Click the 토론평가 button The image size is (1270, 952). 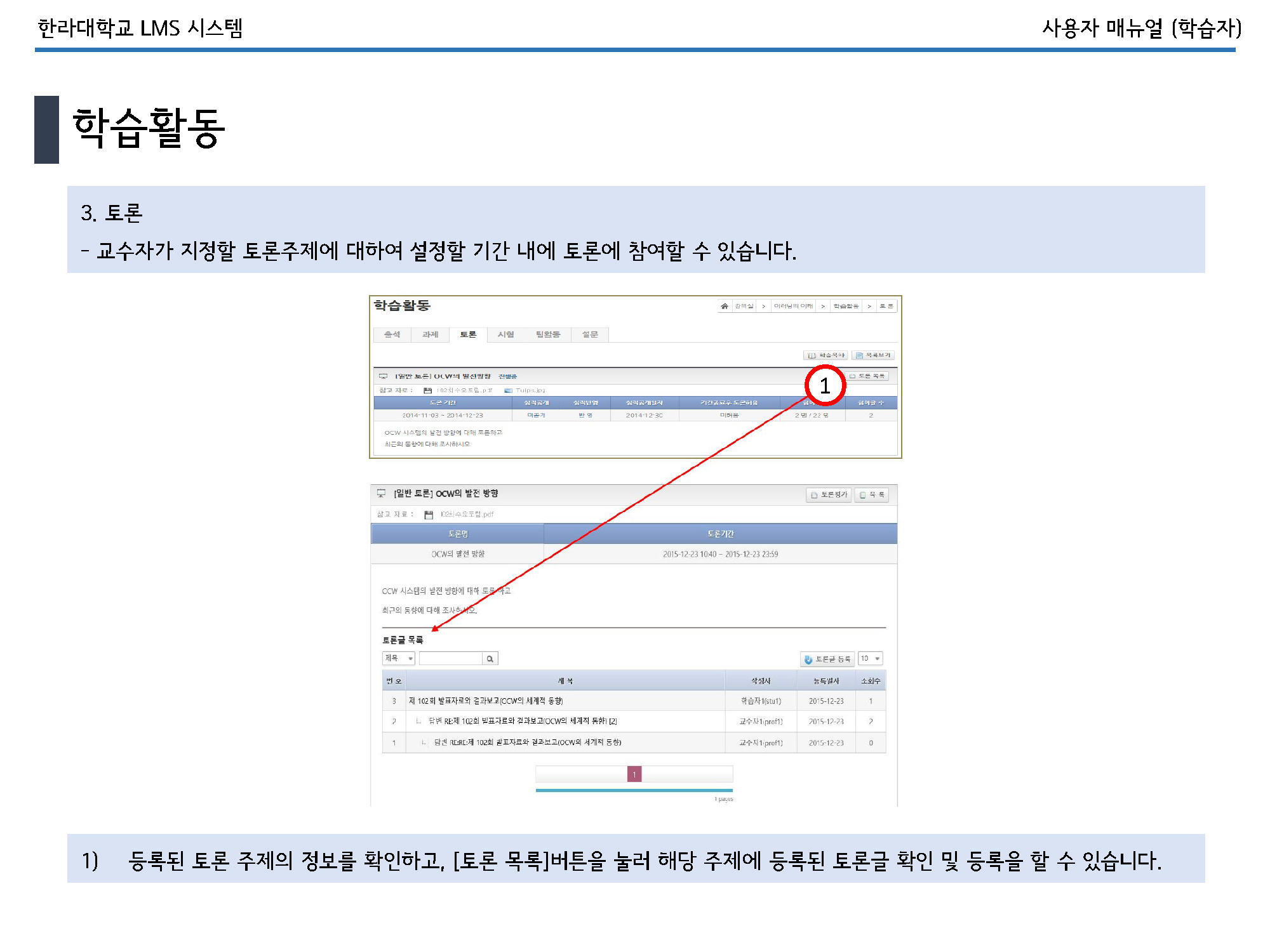pyautogui.click(x=828, y=494)
